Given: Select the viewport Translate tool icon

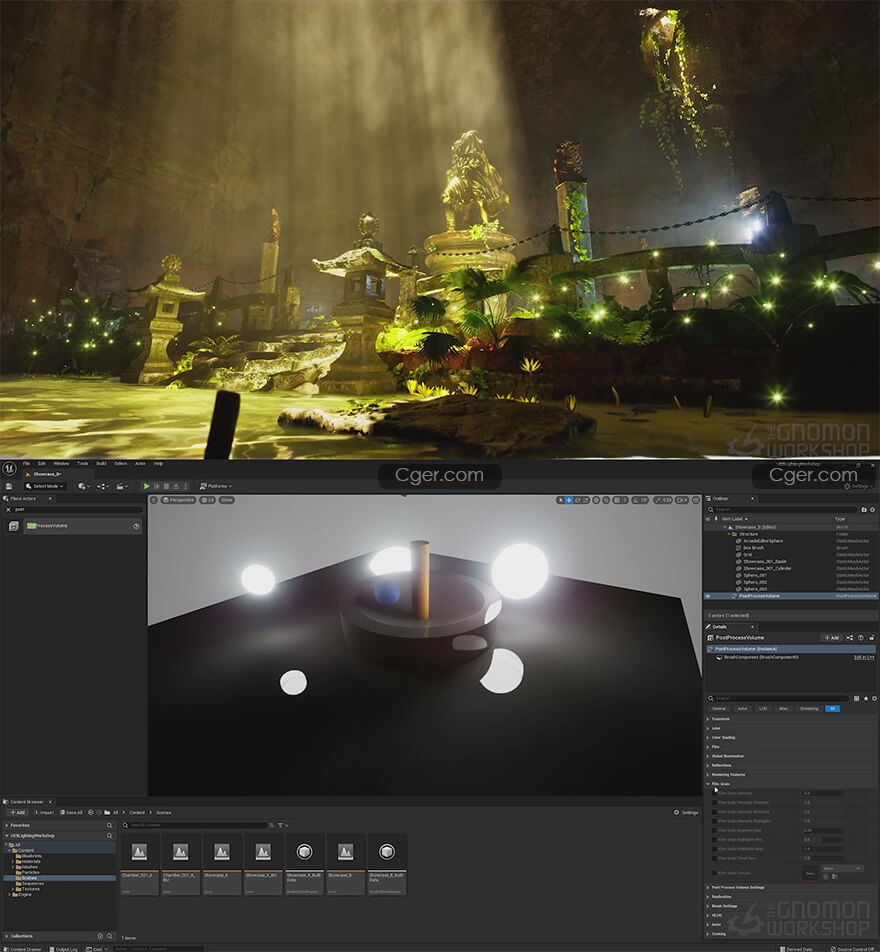Looking at the screenshot, I should coord(569,500).
